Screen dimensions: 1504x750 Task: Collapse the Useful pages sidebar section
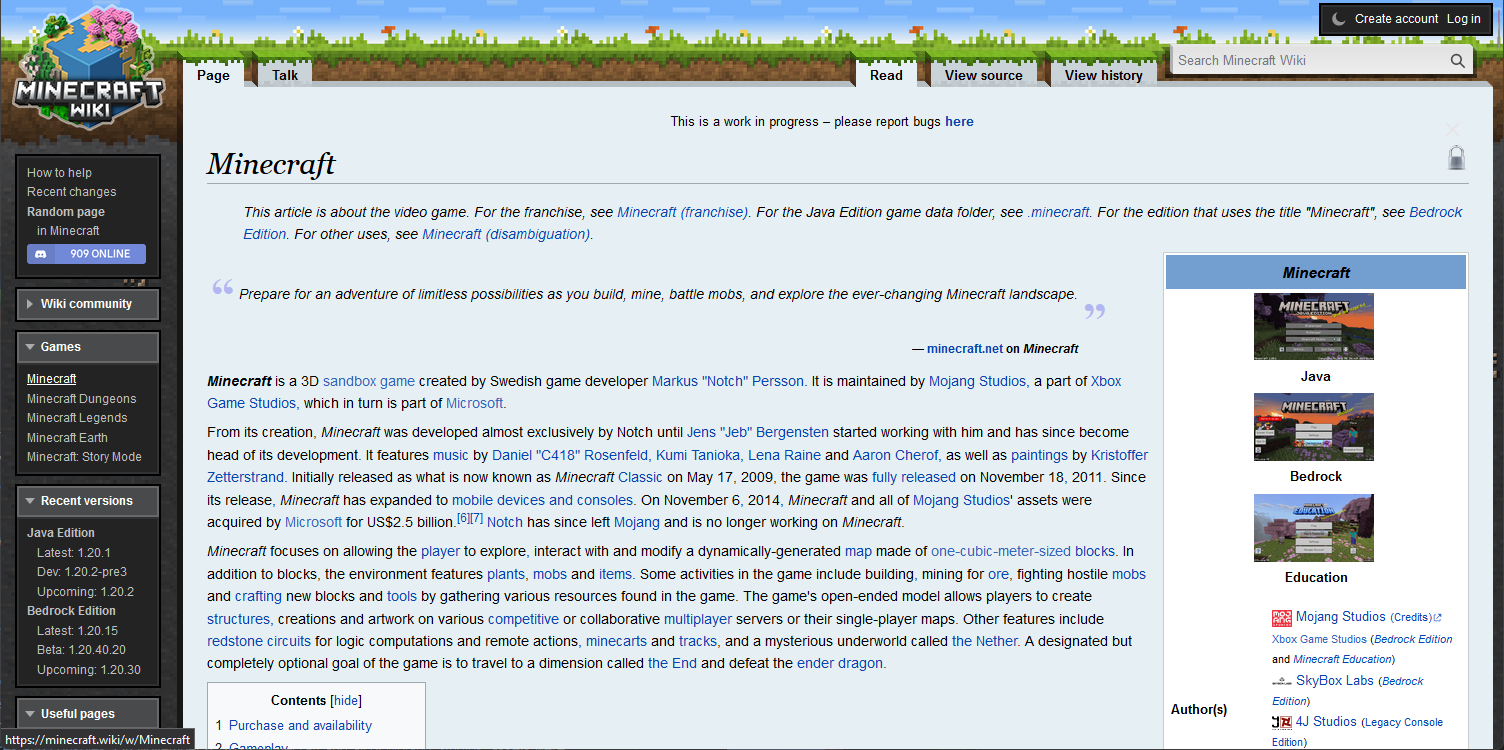(88, 714)
